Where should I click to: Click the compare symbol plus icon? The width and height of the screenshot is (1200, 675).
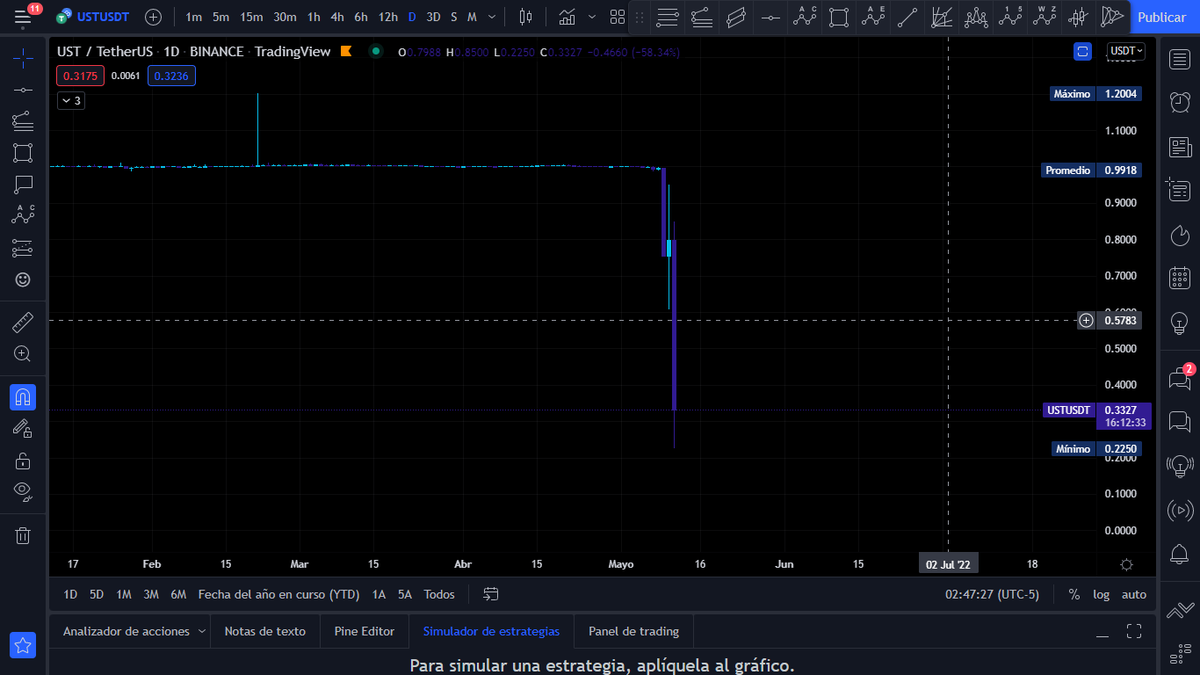pos(153,17)
